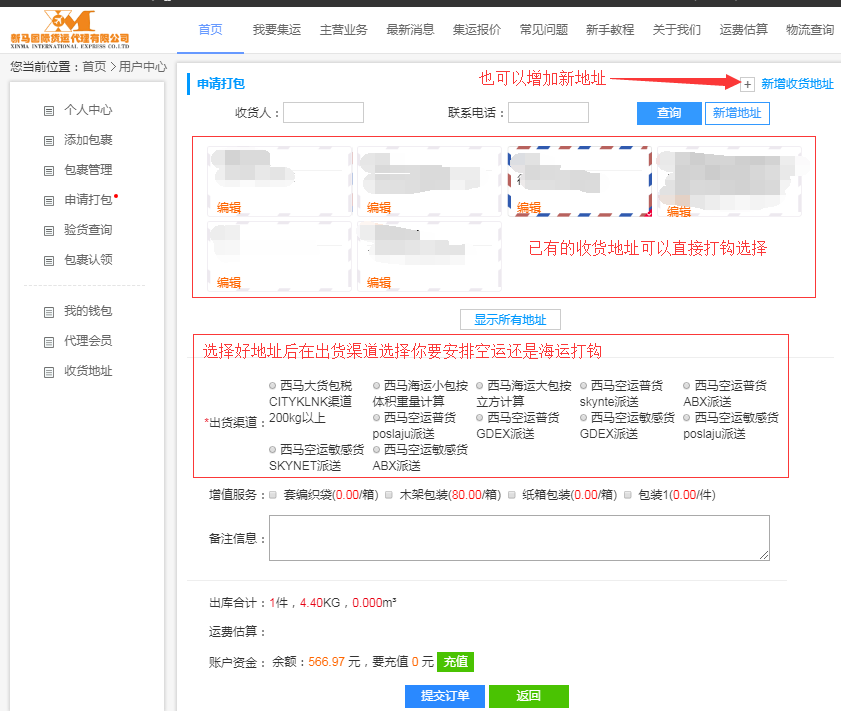Open 添加包裹 in the sidebar
The height and width of the screenshot is (711, 841).
tap(88, 140)
